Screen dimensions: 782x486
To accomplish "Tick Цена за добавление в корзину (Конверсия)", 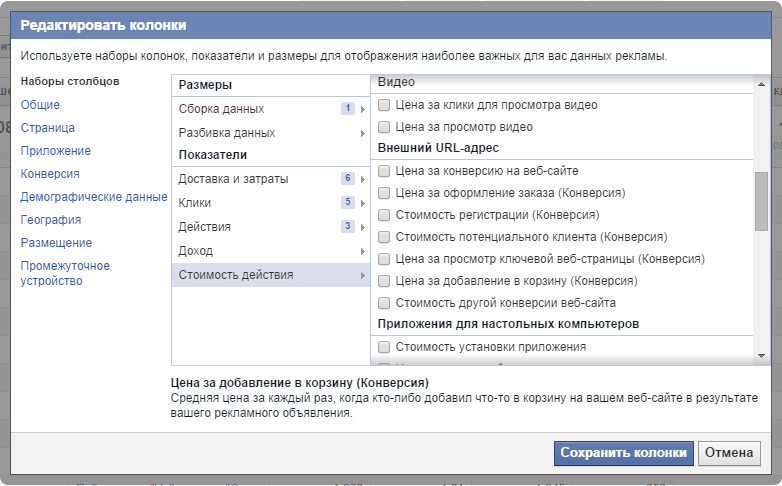I will pyautogui.click(x=384, y=281).
